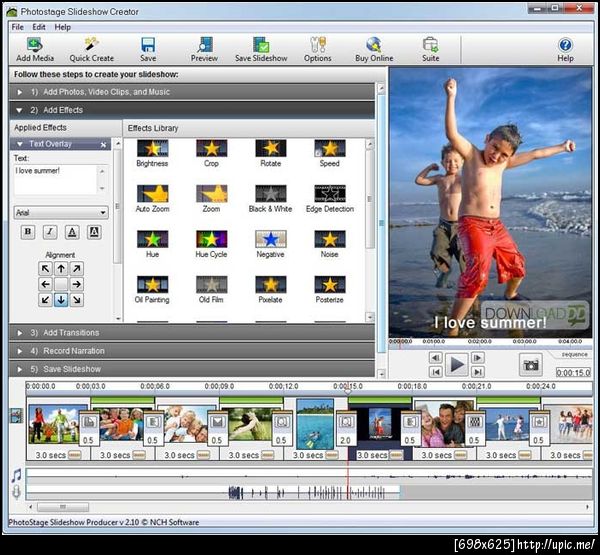This screenshot has width=600, height=555.
Task: Step back one frame
Action: pos(435,357)
